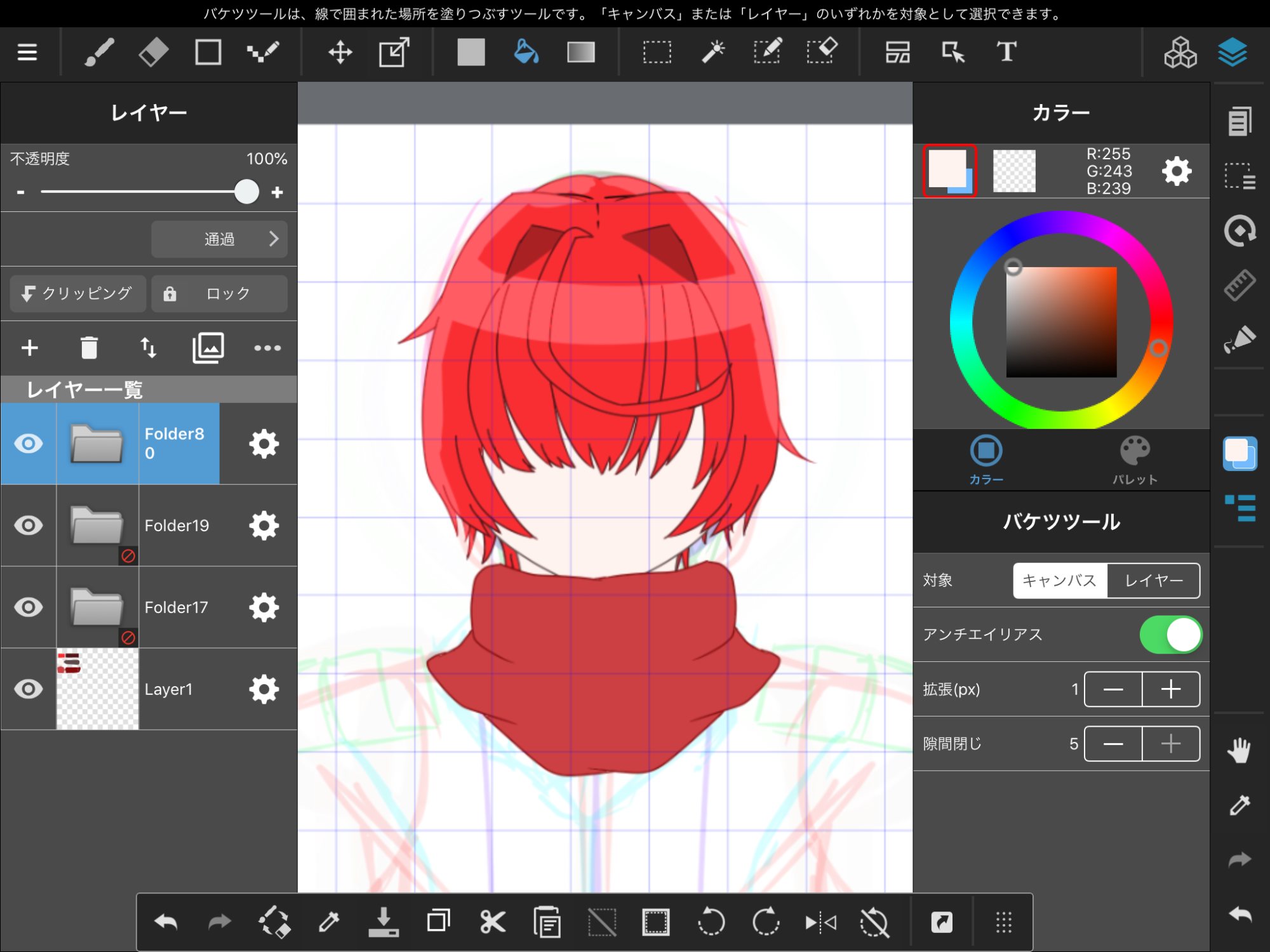Open the hamburger main menu
Screen dimensions: 1270x952
pos(27,52)
